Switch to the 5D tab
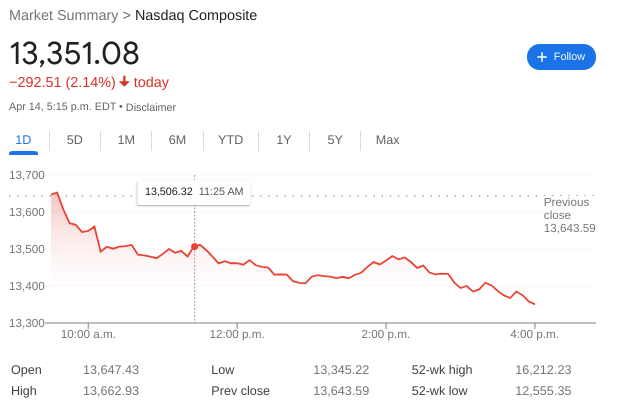 click(x=75, y=140)
